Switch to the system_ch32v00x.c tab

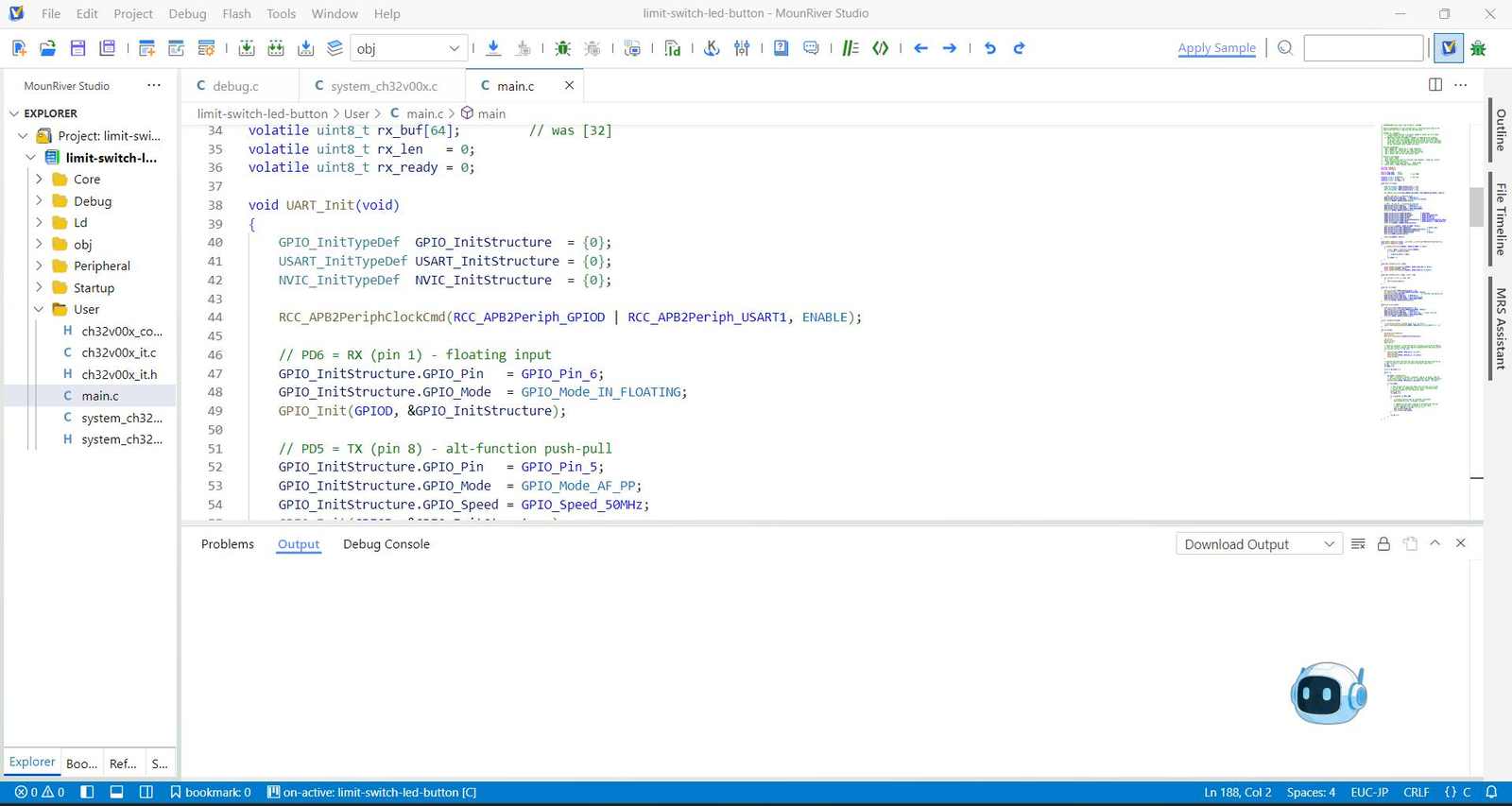point(383,85)
